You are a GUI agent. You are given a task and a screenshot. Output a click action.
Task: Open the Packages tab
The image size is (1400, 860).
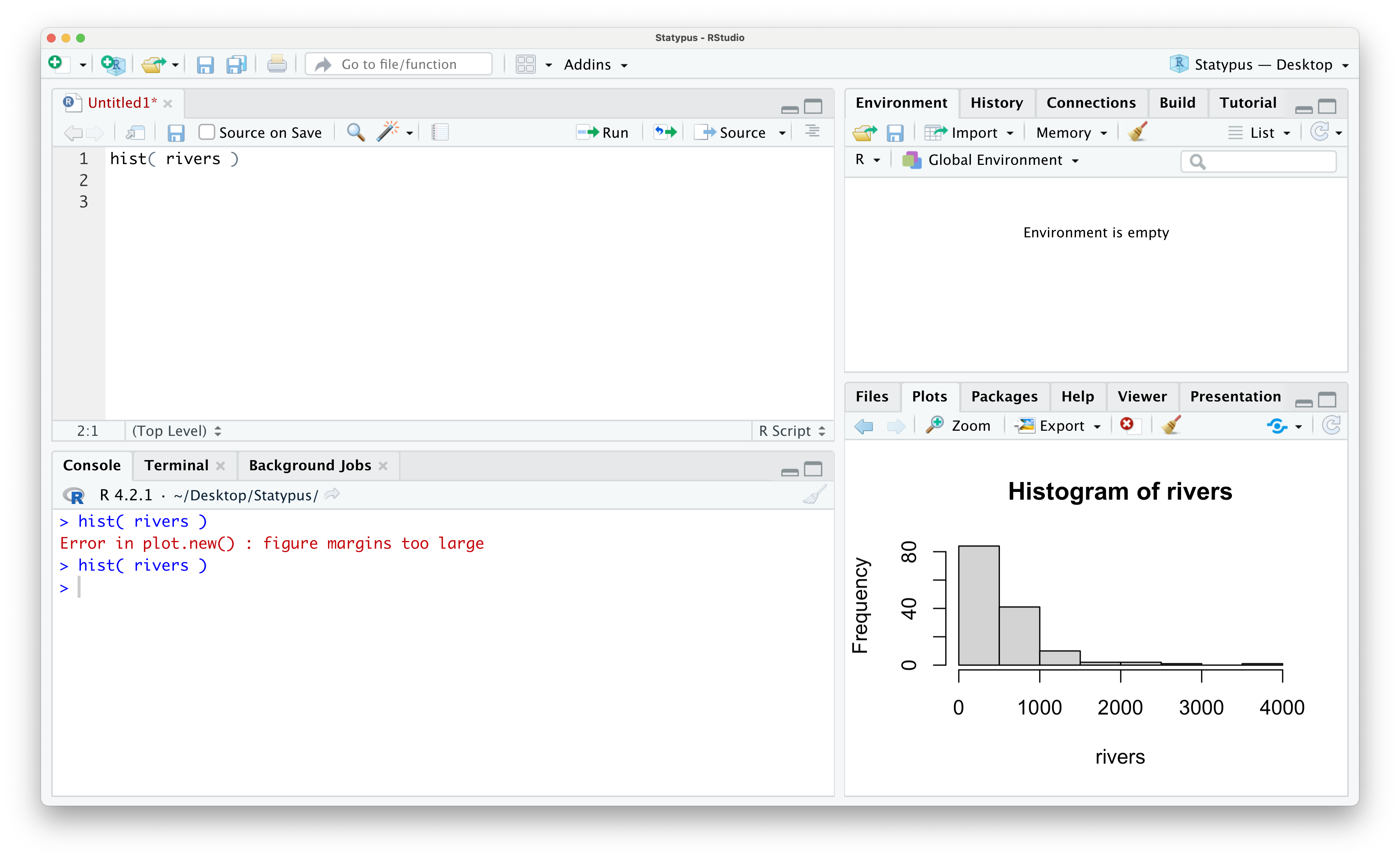point(1004,396)
